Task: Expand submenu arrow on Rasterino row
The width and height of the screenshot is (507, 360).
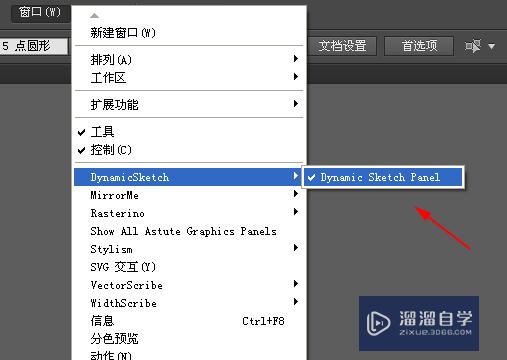Action: pyautogui.click(x=295, y=212)
